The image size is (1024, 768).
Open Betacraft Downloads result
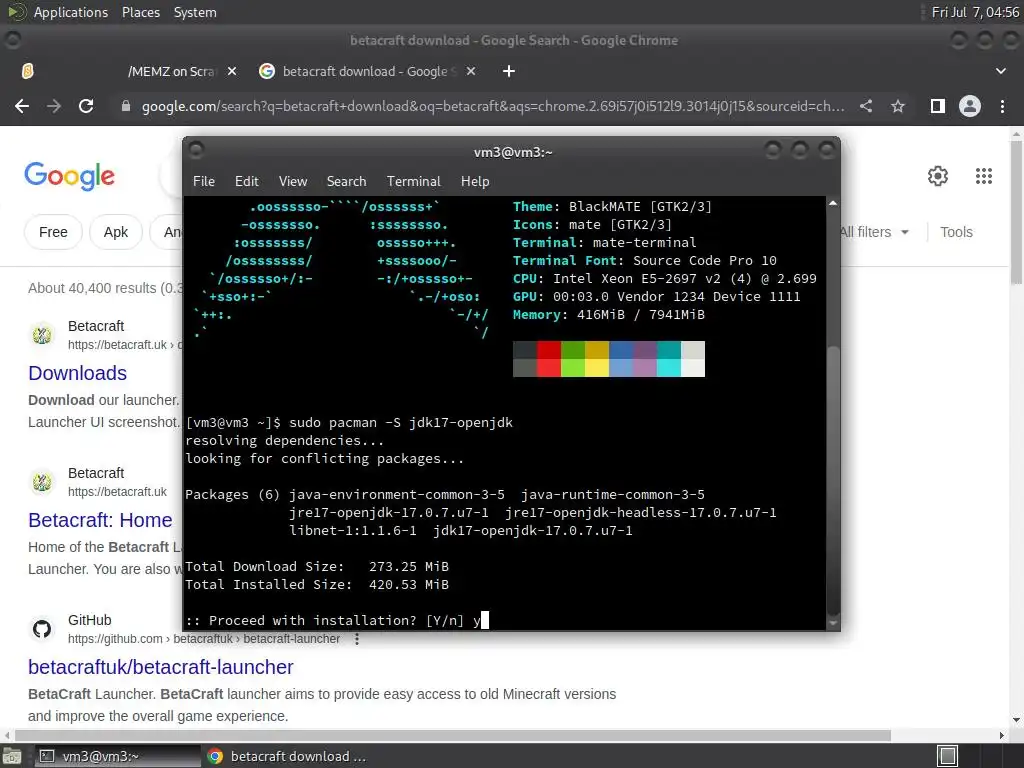[77, 373]
